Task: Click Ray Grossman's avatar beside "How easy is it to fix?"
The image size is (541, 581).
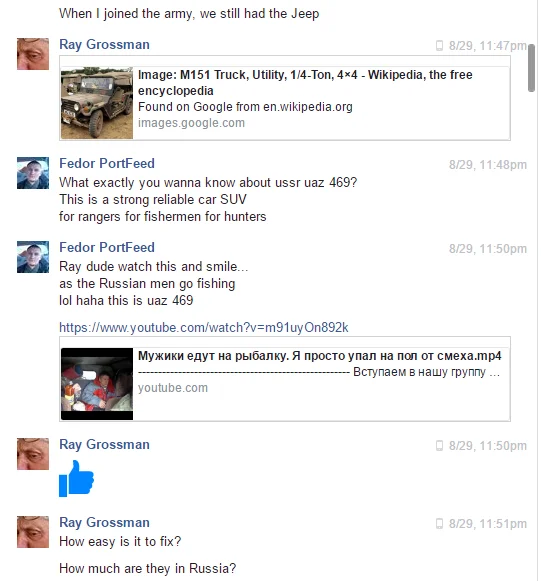Action: [x=33, y=532]
